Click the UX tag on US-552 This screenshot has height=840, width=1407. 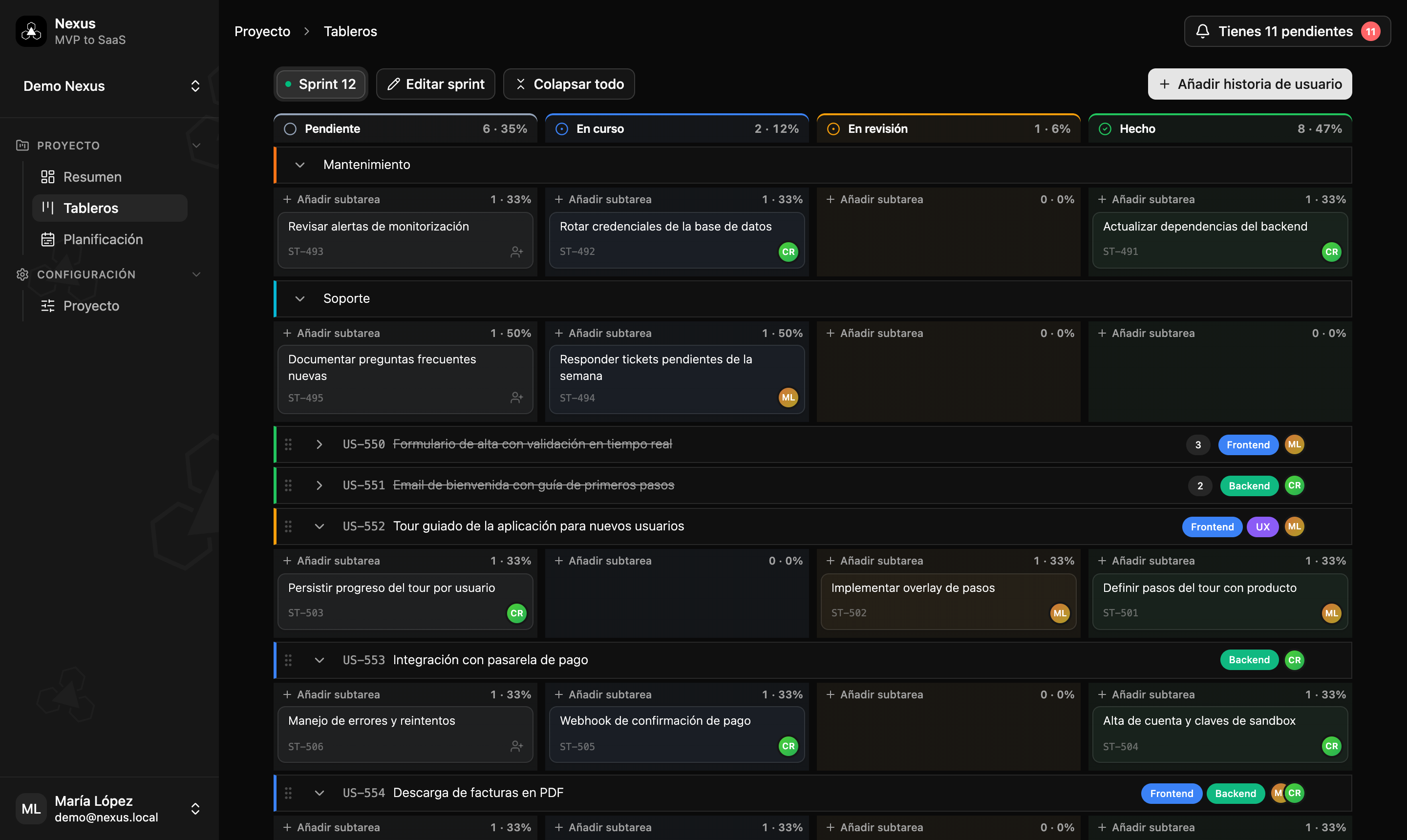click(1262, 527)
